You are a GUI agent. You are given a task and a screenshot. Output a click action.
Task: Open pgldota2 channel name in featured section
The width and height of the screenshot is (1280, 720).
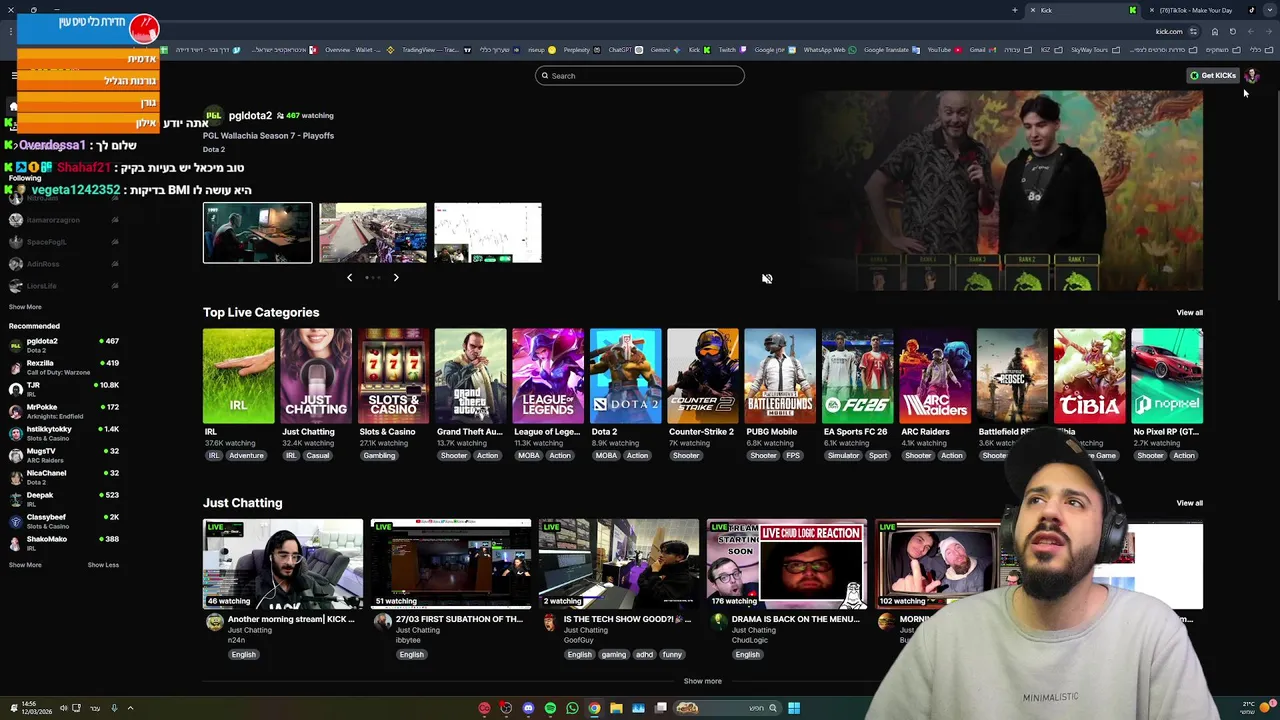[x=250, y=115]
